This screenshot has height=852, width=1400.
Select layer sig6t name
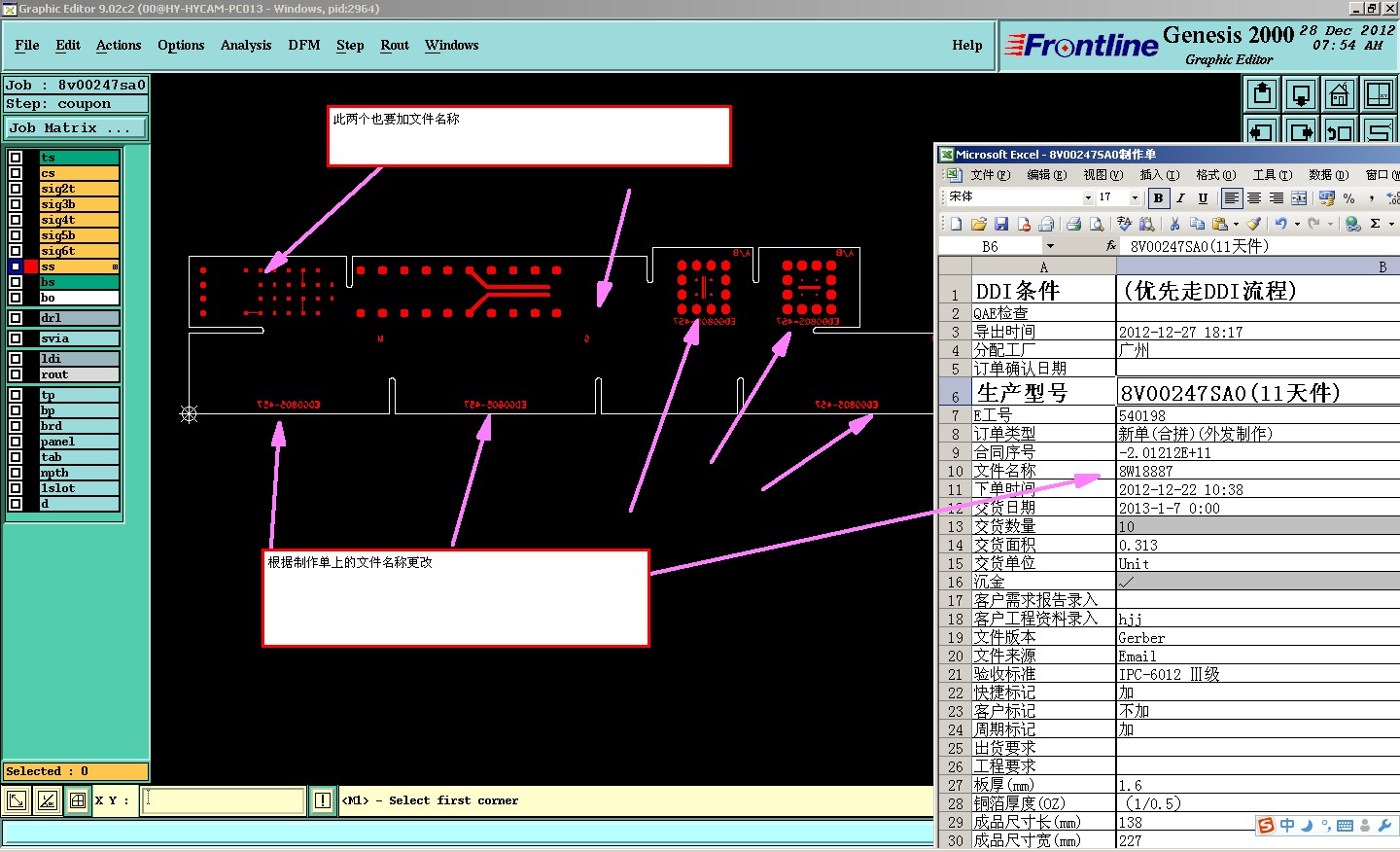coord(79,251)
